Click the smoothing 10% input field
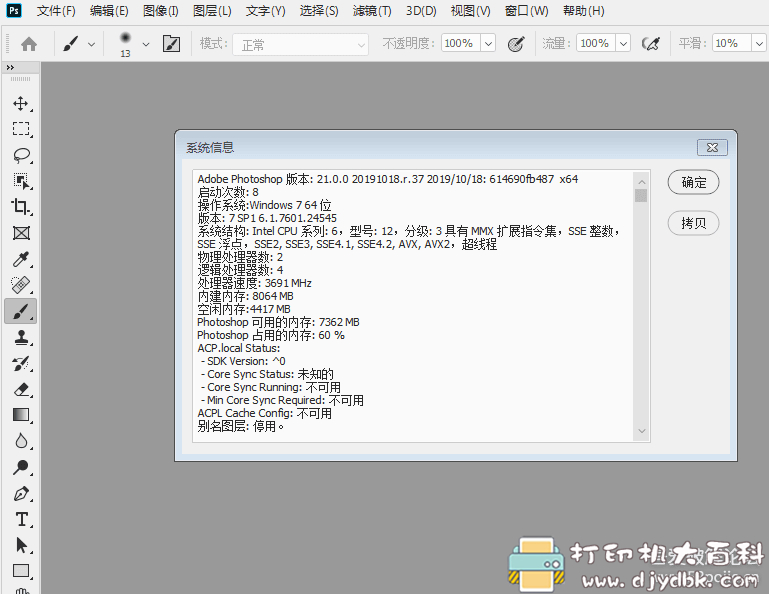This screenshot has height=594, width=769. tap(731, 43)
